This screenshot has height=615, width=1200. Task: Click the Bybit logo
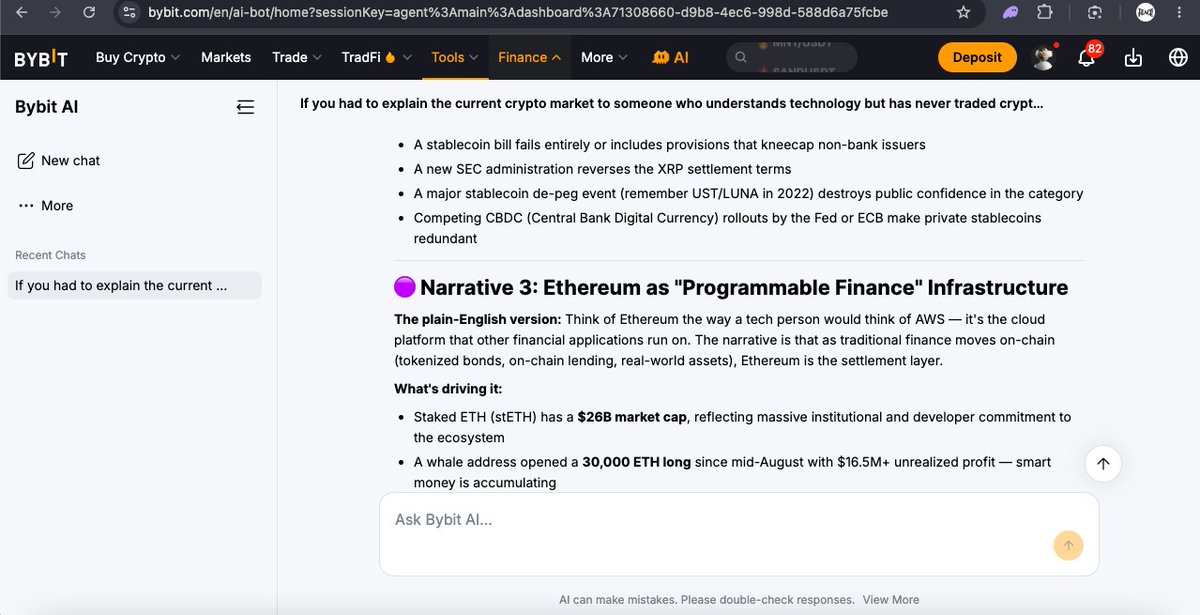(x=41, y=58)
